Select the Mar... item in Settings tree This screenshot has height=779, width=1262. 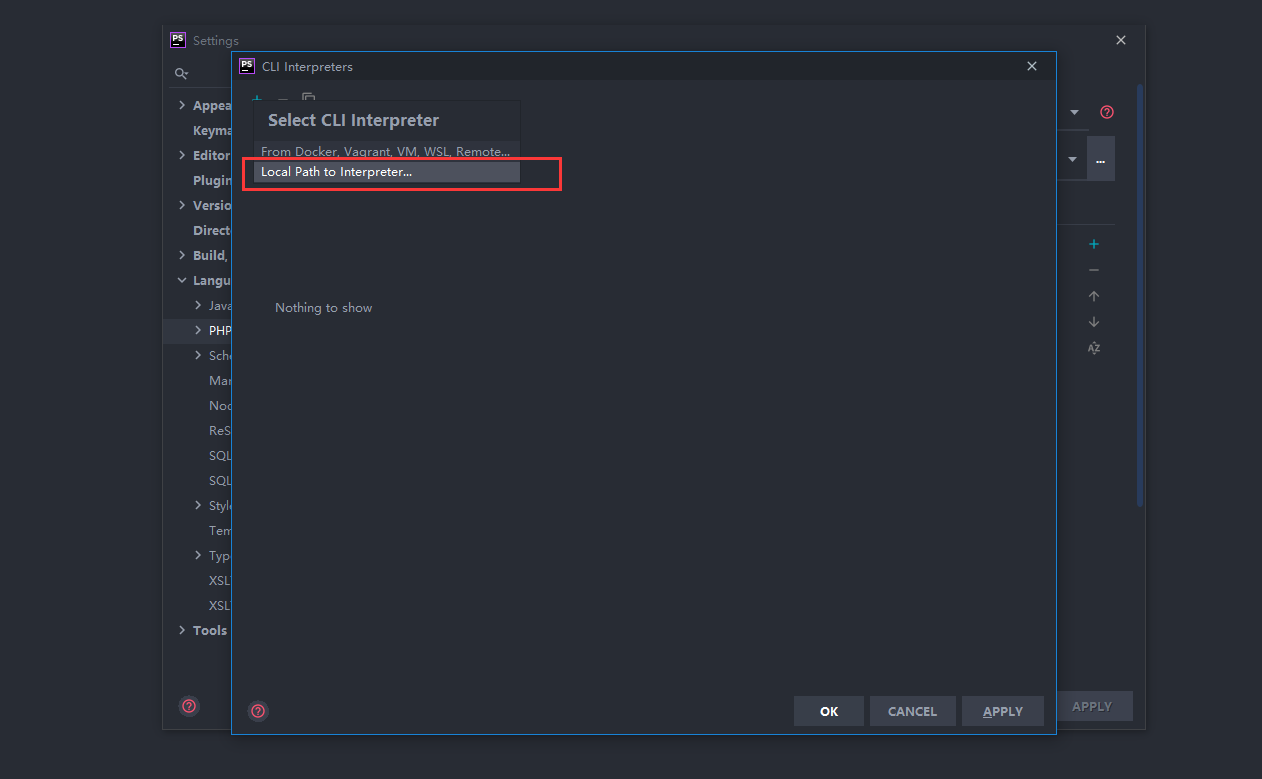[220, 380]
